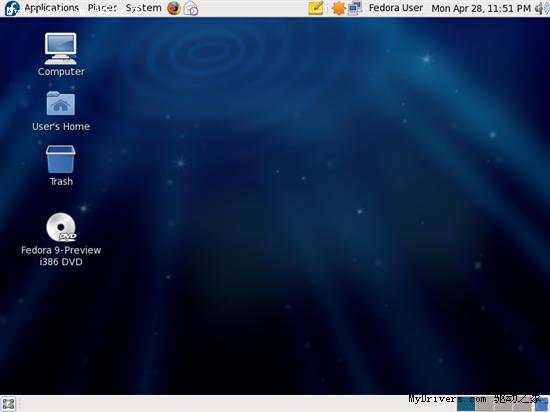Open the Applications menu
This screenshot has height=412, width=550.
[x=52, y=8]
